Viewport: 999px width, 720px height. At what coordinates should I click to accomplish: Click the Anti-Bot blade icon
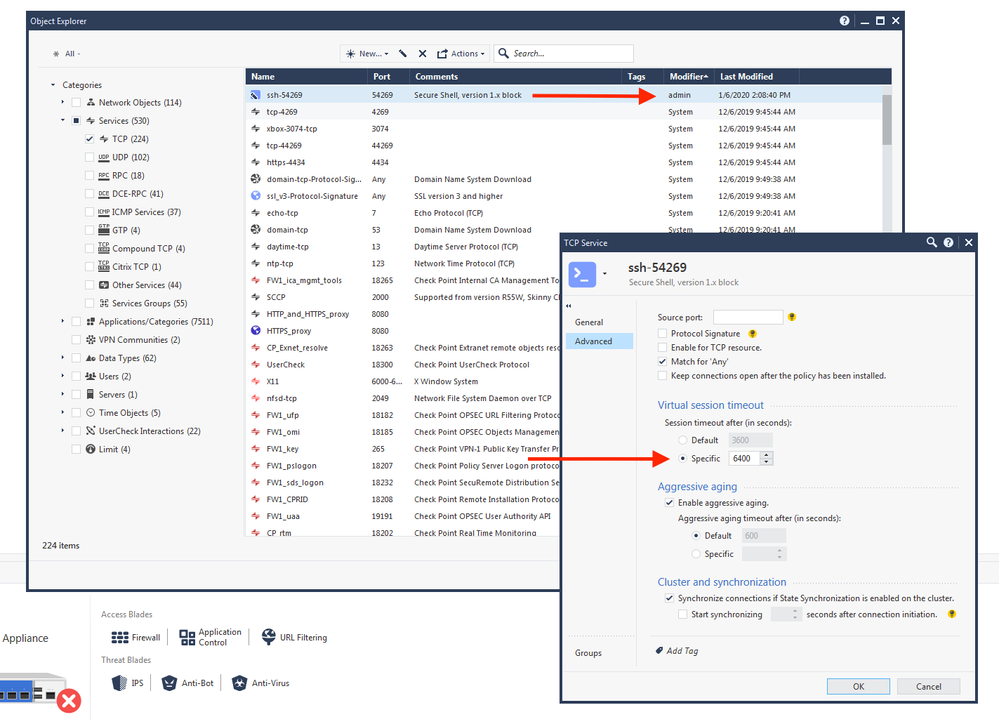point(169,683)
